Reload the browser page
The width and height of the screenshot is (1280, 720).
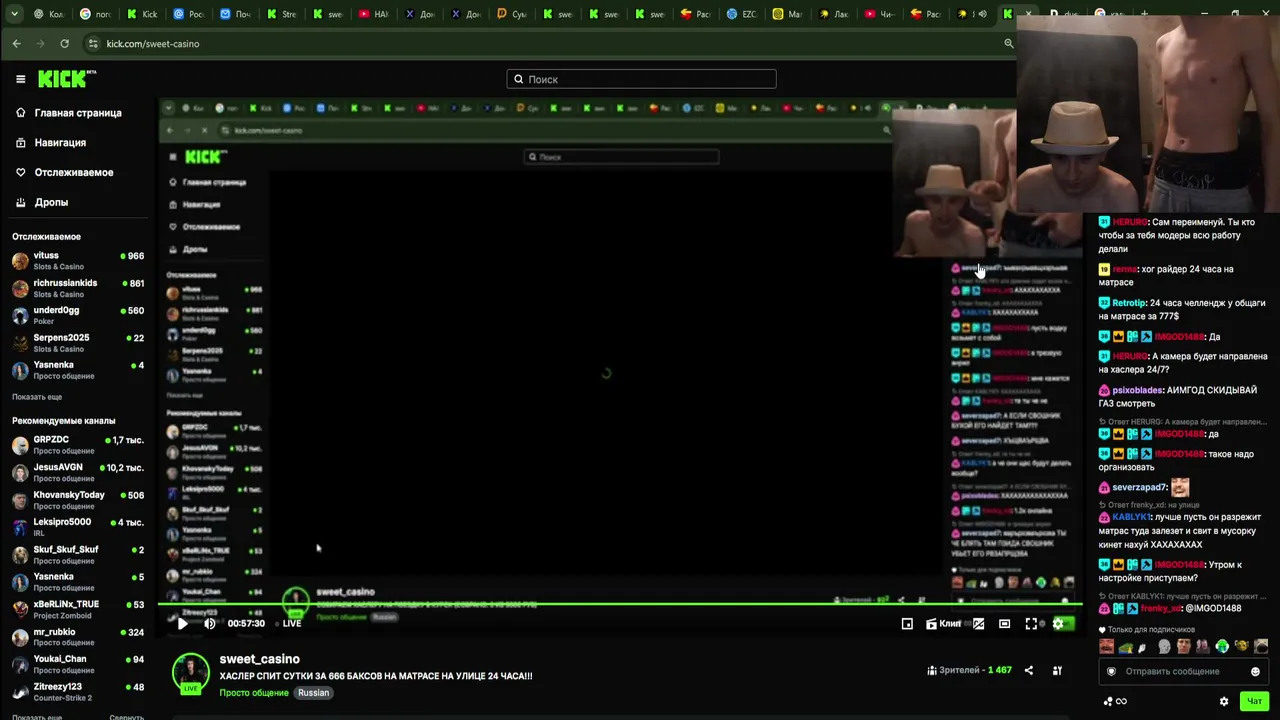(x=65, y=43)
